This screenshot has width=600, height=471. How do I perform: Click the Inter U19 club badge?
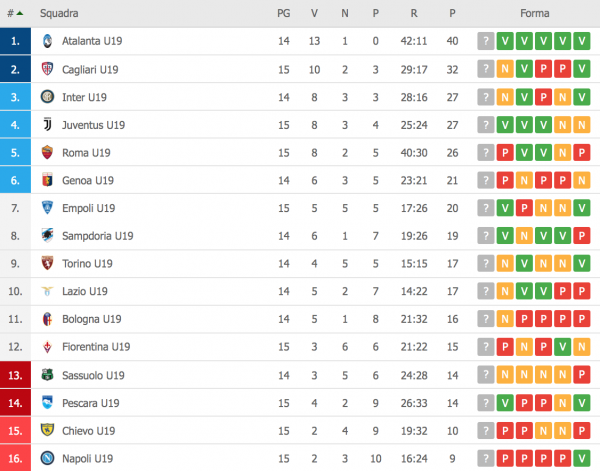(47, 97)
